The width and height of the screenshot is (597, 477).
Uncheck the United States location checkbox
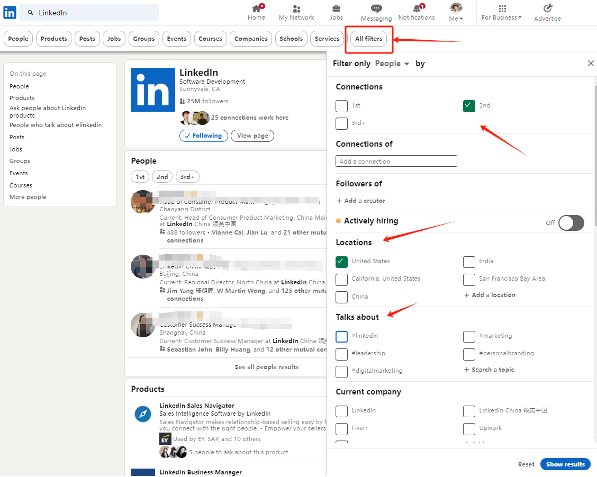point(342,262)
